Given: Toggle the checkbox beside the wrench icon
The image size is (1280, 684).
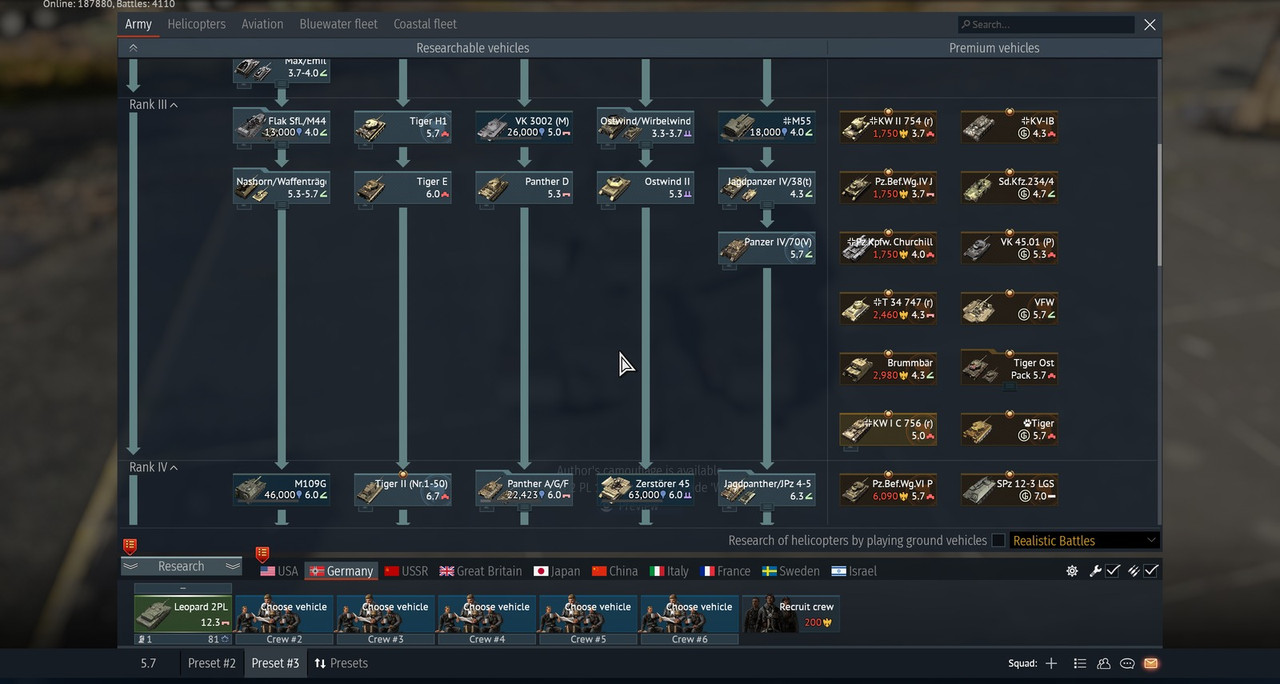Looking at the screenshot, I should [1113, 571].
